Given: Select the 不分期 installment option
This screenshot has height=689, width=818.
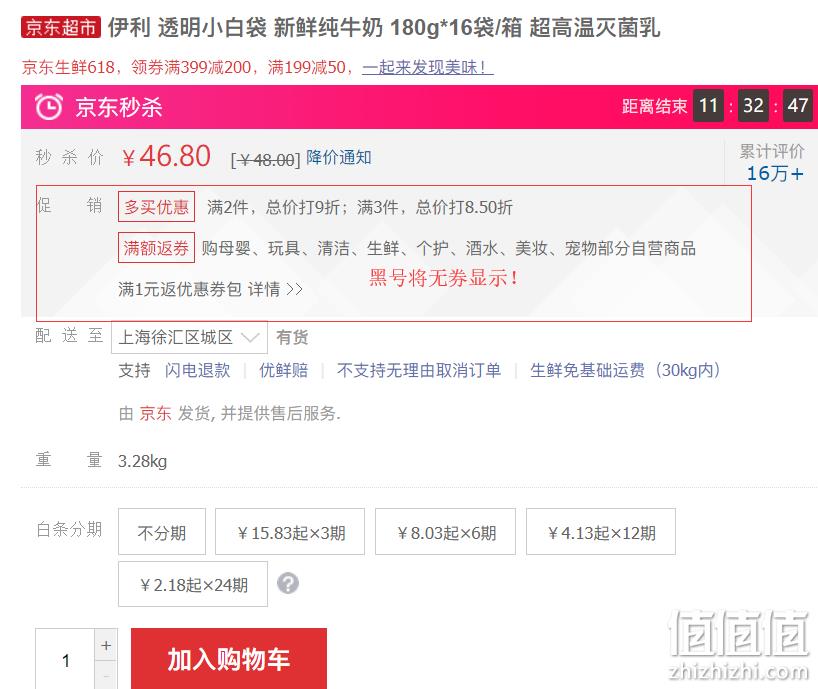Looking at the screenshot, I should pos(162,532).
